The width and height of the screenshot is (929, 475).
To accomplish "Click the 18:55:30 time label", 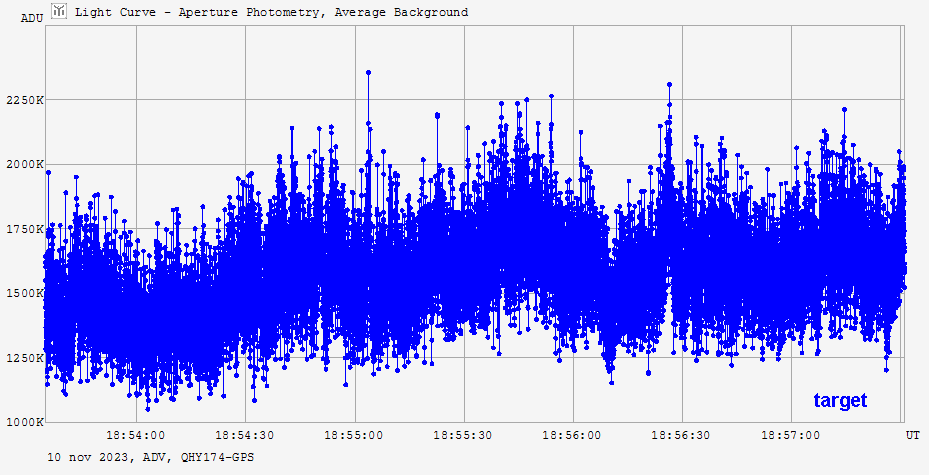I will (463, 435).
